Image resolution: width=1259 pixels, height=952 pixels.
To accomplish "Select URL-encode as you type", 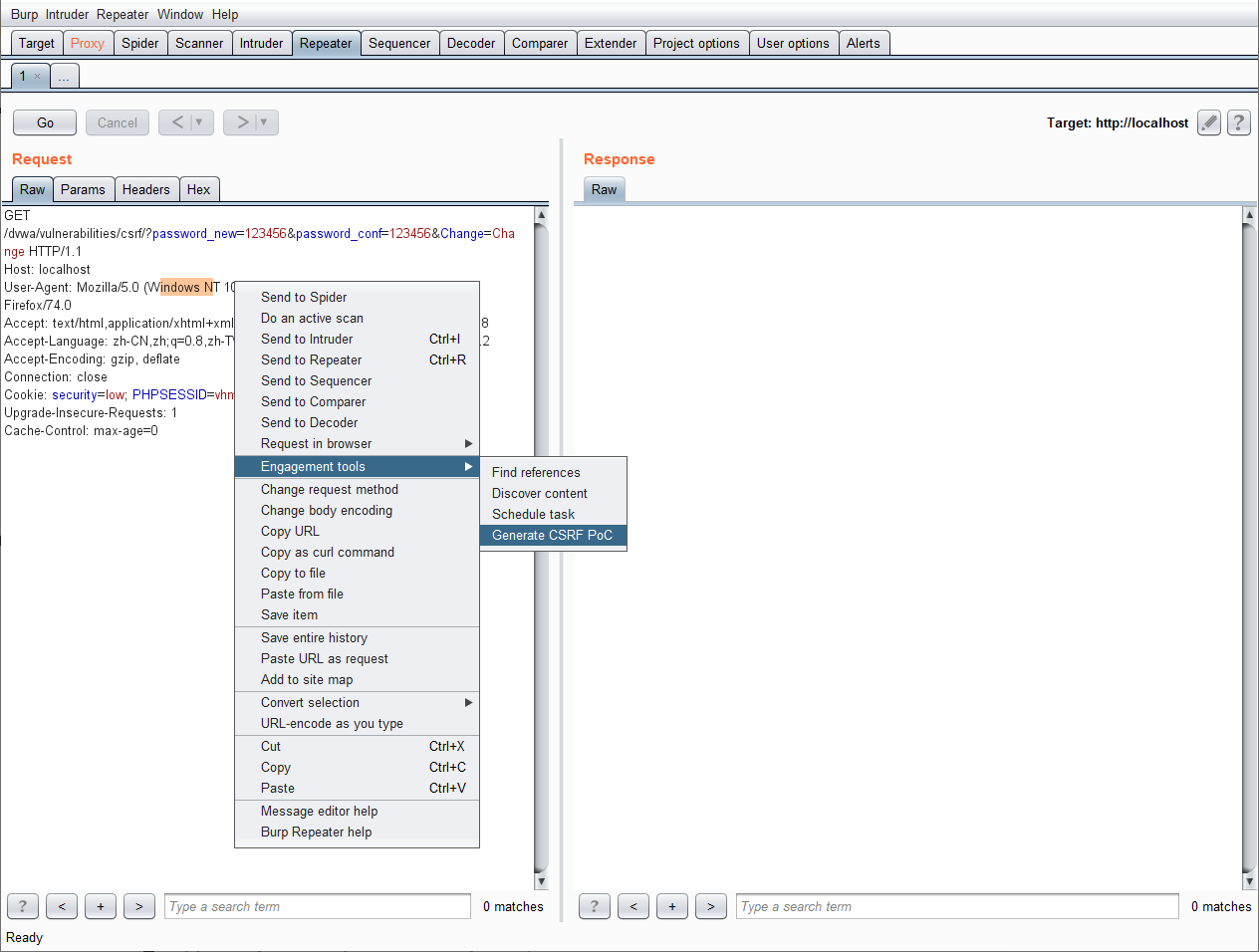I will pos(357,724).
